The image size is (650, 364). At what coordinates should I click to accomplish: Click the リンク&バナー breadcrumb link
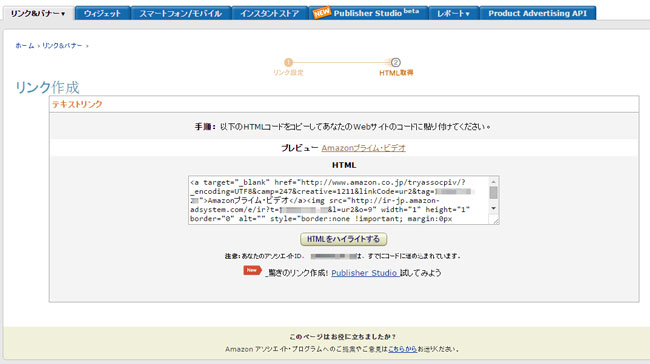click(62, 46)
